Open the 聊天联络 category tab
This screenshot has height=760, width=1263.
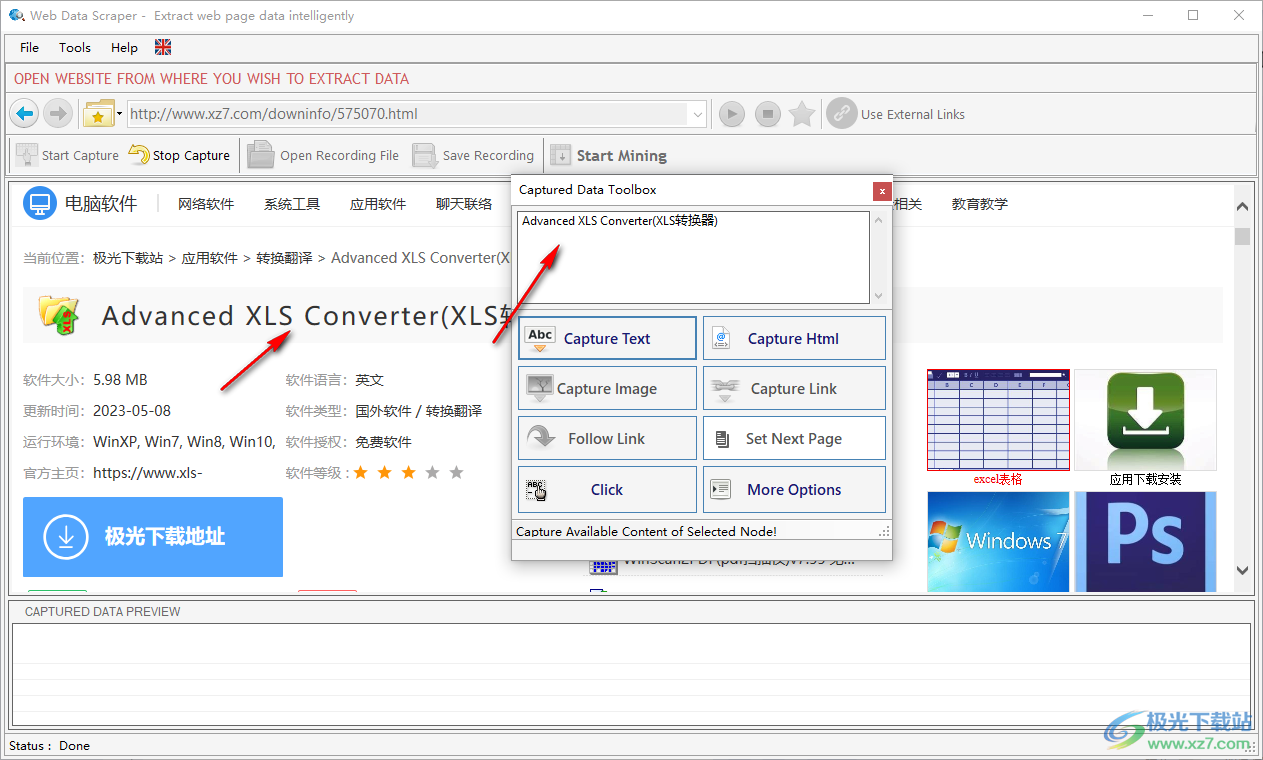pos(464,204)
